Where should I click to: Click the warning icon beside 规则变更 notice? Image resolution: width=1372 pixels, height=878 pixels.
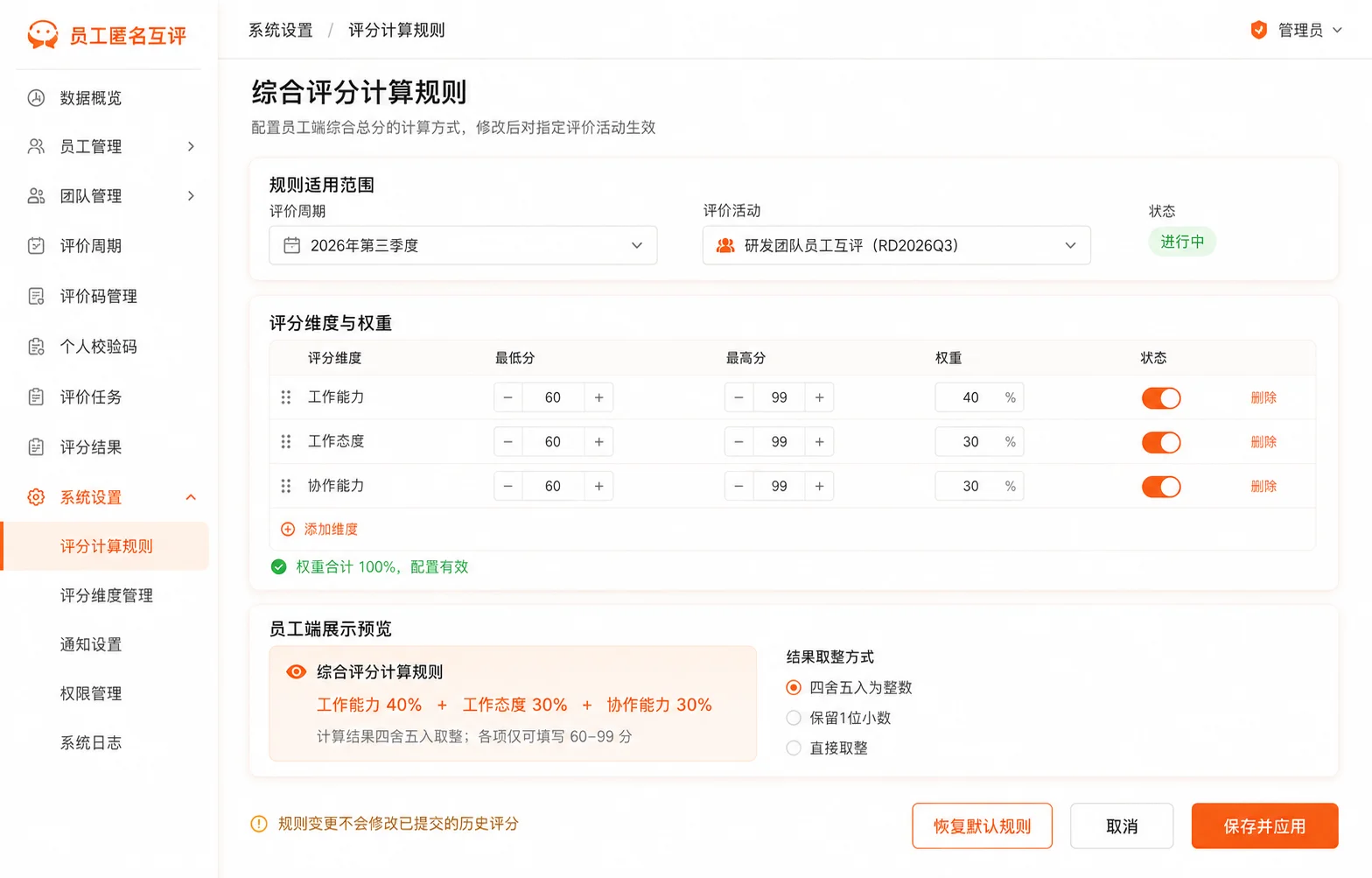point(259,824)
